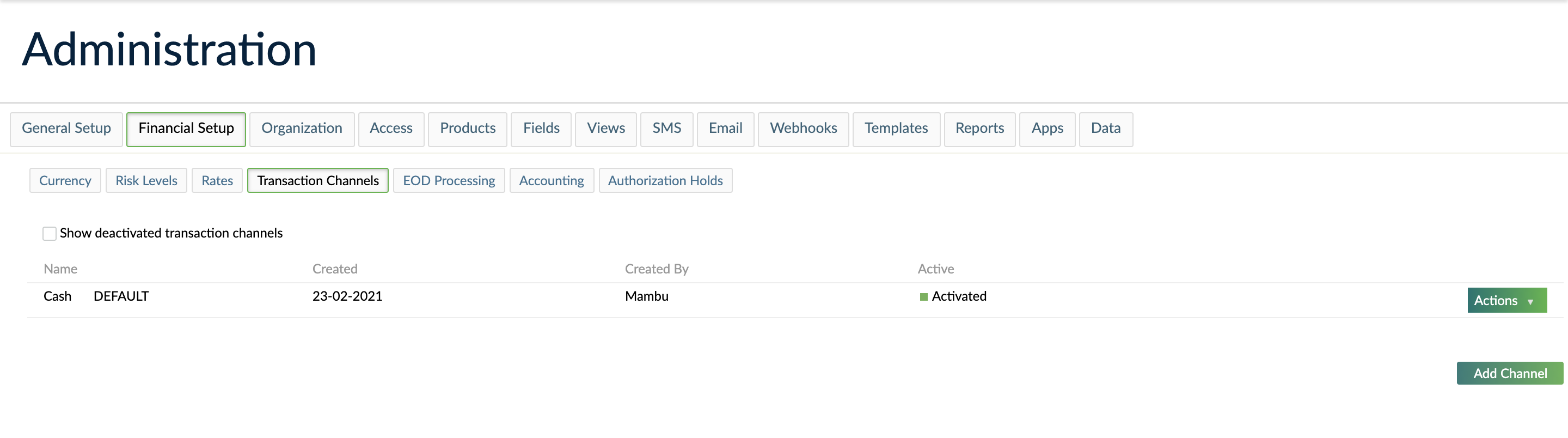Open the Rates sub-tab
This screenshot has height=438, width=1568.
click(217, 180)
